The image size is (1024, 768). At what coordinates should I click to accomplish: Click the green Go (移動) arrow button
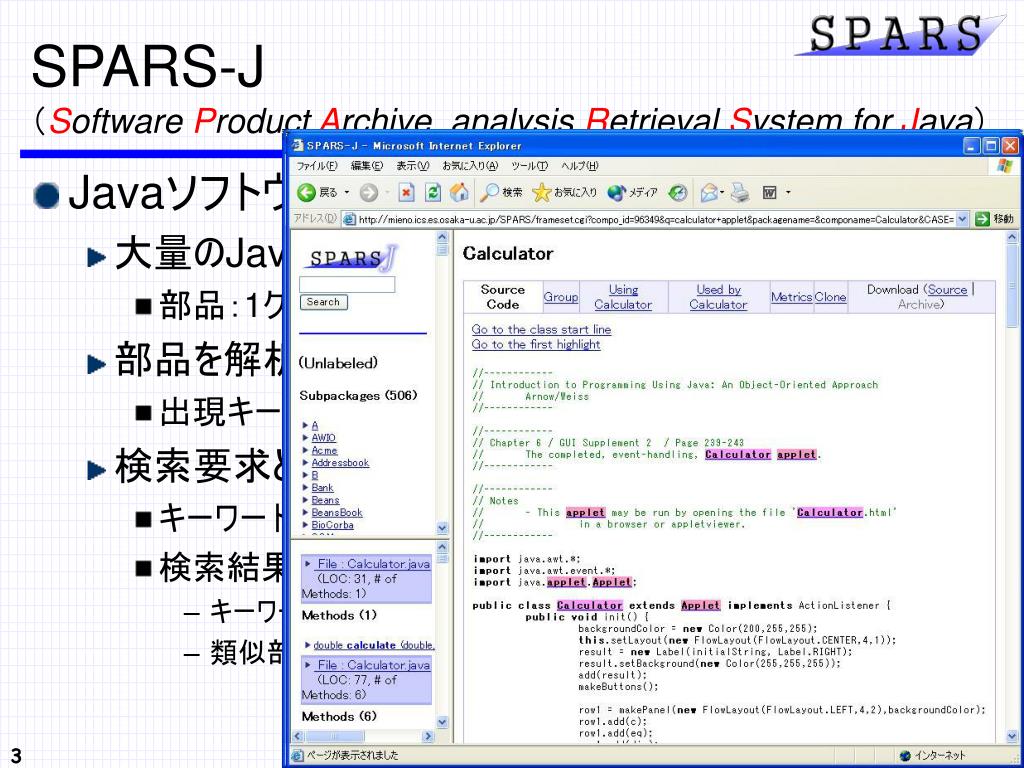(982, 219)
